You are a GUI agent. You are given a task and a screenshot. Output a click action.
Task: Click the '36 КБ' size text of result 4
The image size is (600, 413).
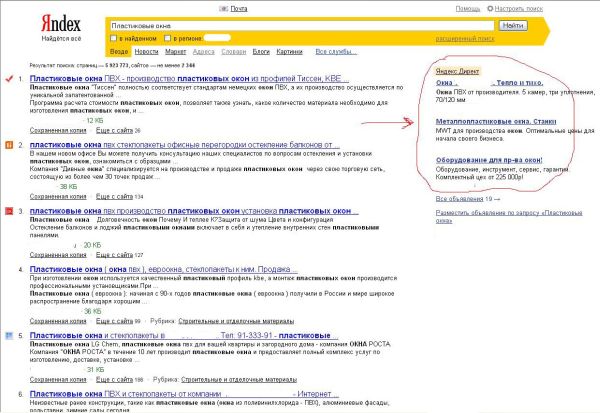pos(93,311)
